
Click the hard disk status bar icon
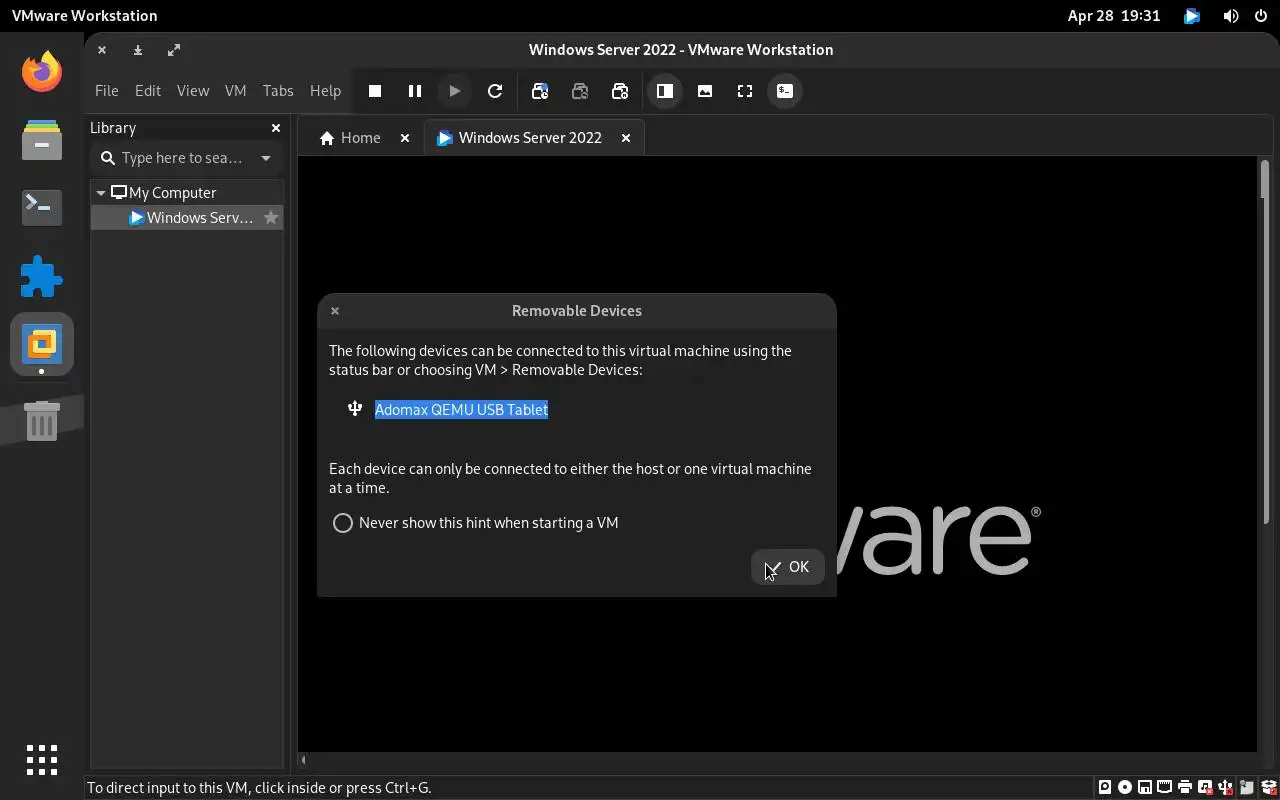coord(1105,787)
